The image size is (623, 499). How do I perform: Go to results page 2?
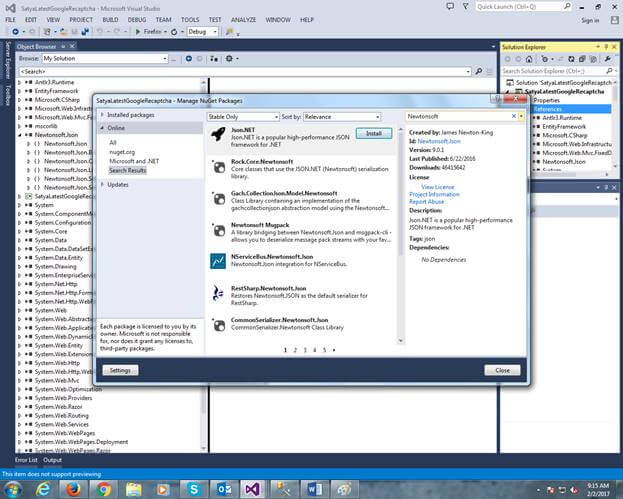[x=295, y=350]
